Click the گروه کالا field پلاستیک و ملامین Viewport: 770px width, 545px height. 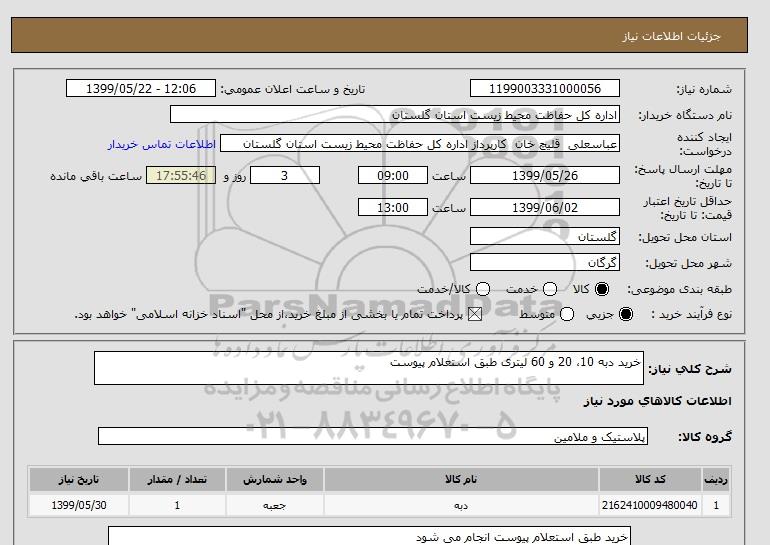point(373,436)
